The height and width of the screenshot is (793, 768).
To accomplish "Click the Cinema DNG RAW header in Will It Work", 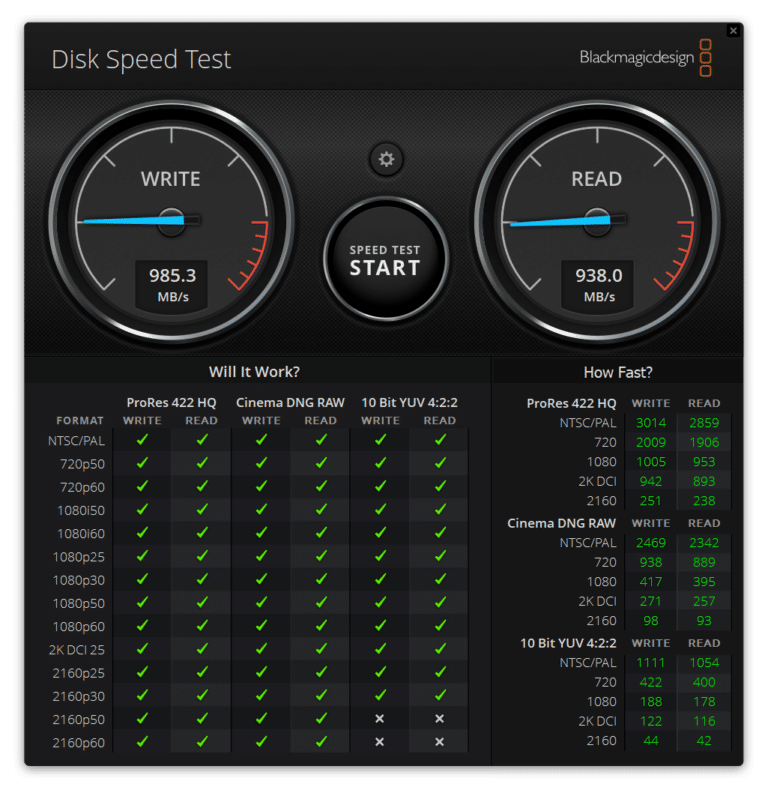I will pos(290,403).
